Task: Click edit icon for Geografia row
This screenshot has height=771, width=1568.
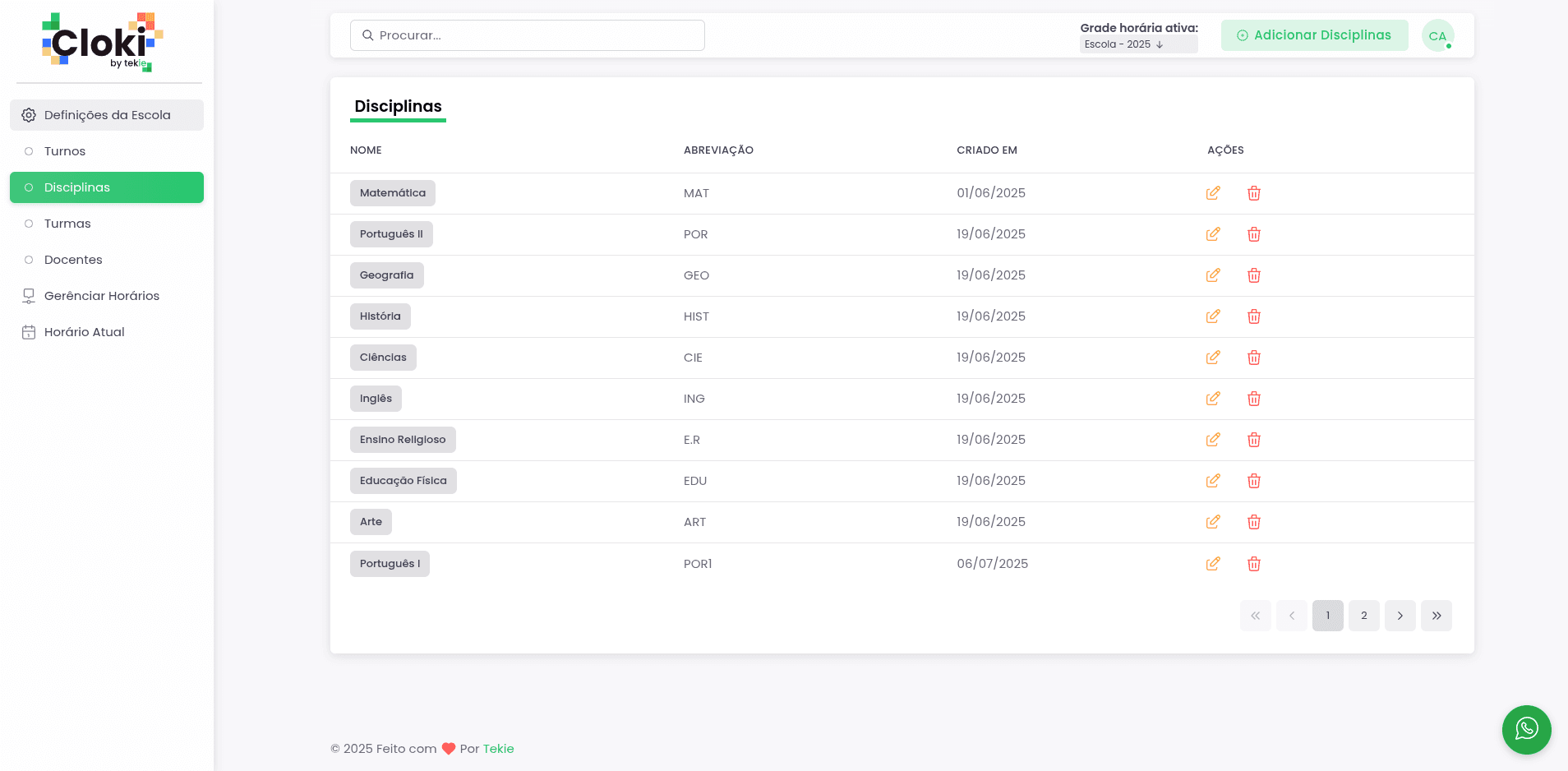Action: point(1212,275)
